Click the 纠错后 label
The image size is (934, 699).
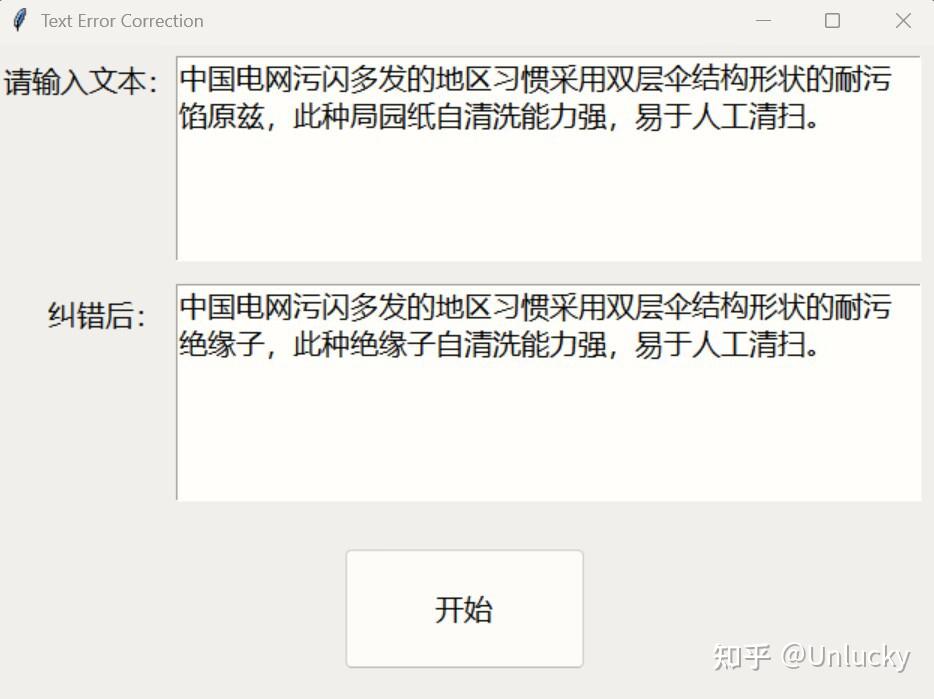pyautogui.click(x=97, y=315)
